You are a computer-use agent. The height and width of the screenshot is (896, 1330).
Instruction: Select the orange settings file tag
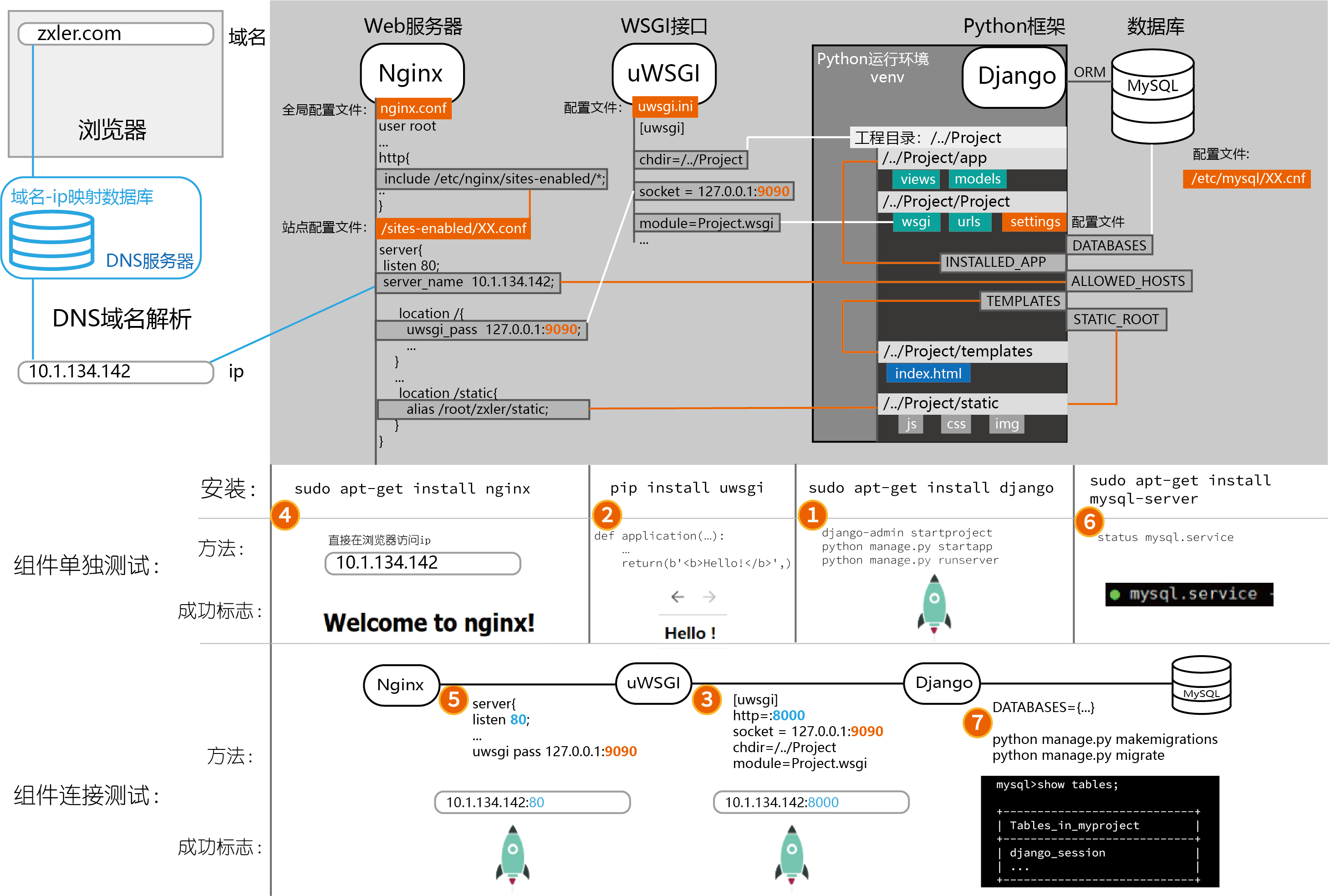click(x=1034, y=222)
